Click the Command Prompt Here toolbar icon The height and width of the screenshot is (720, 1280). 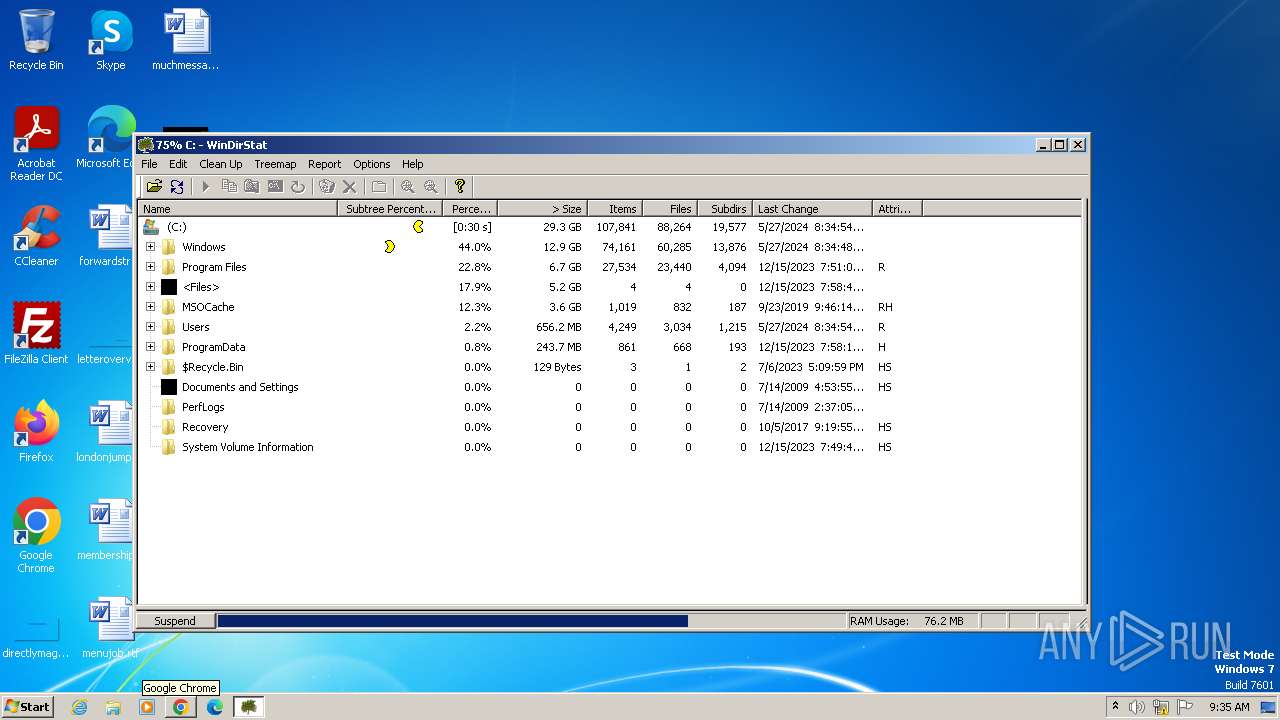pos(275,186)
